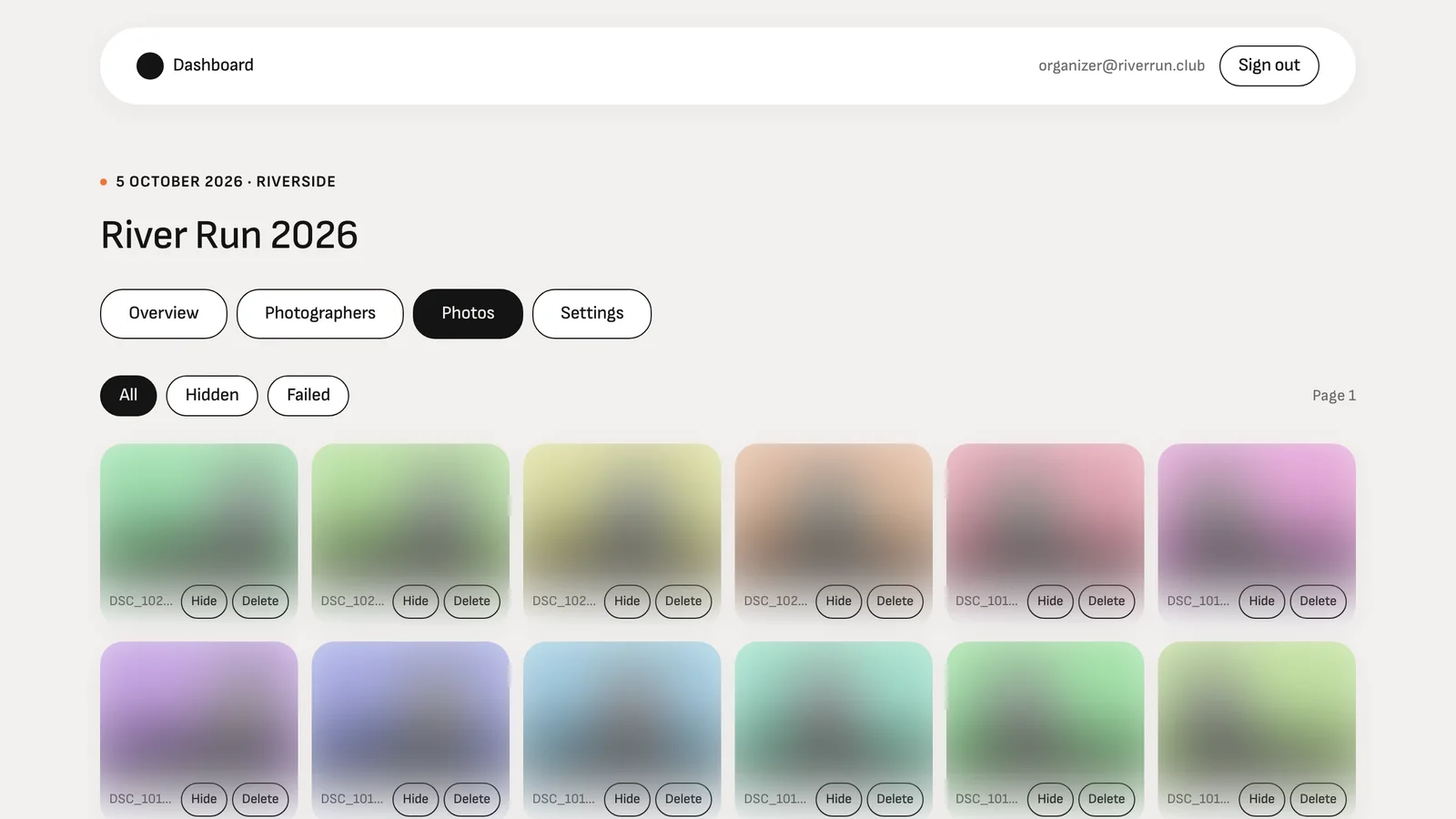
Task: Hide the sky-blue photo
Action: pyautogui.click(x=627, y=799)
